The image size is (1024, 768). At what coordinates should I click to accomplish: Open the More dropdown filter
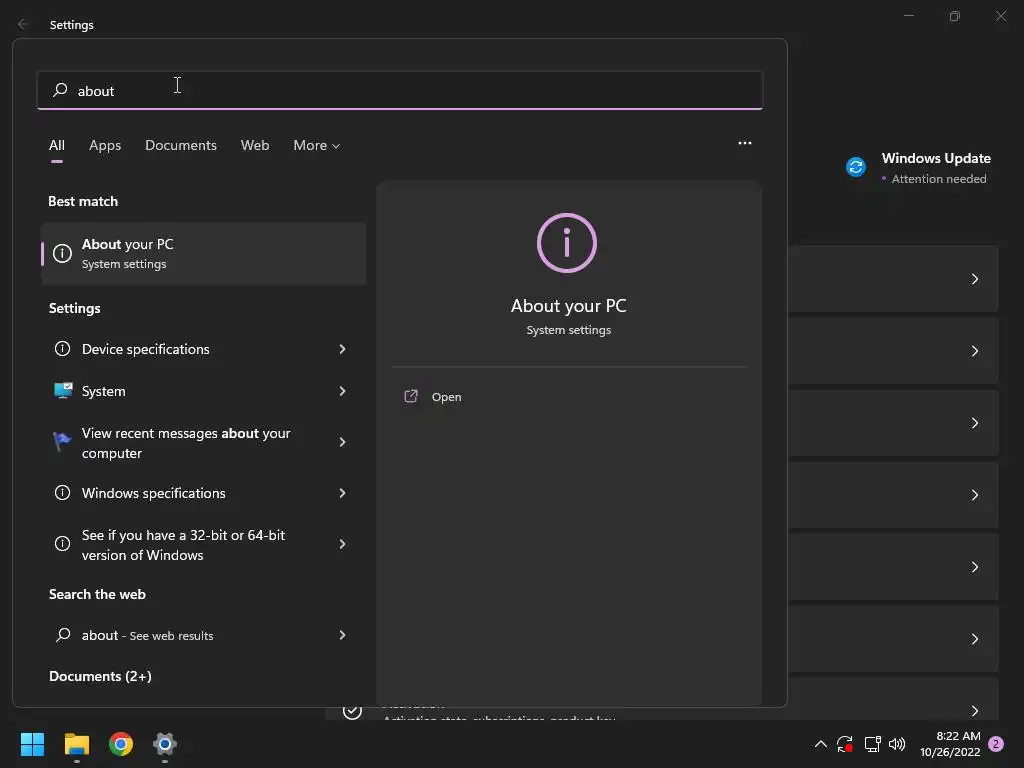tap(317, 145)
